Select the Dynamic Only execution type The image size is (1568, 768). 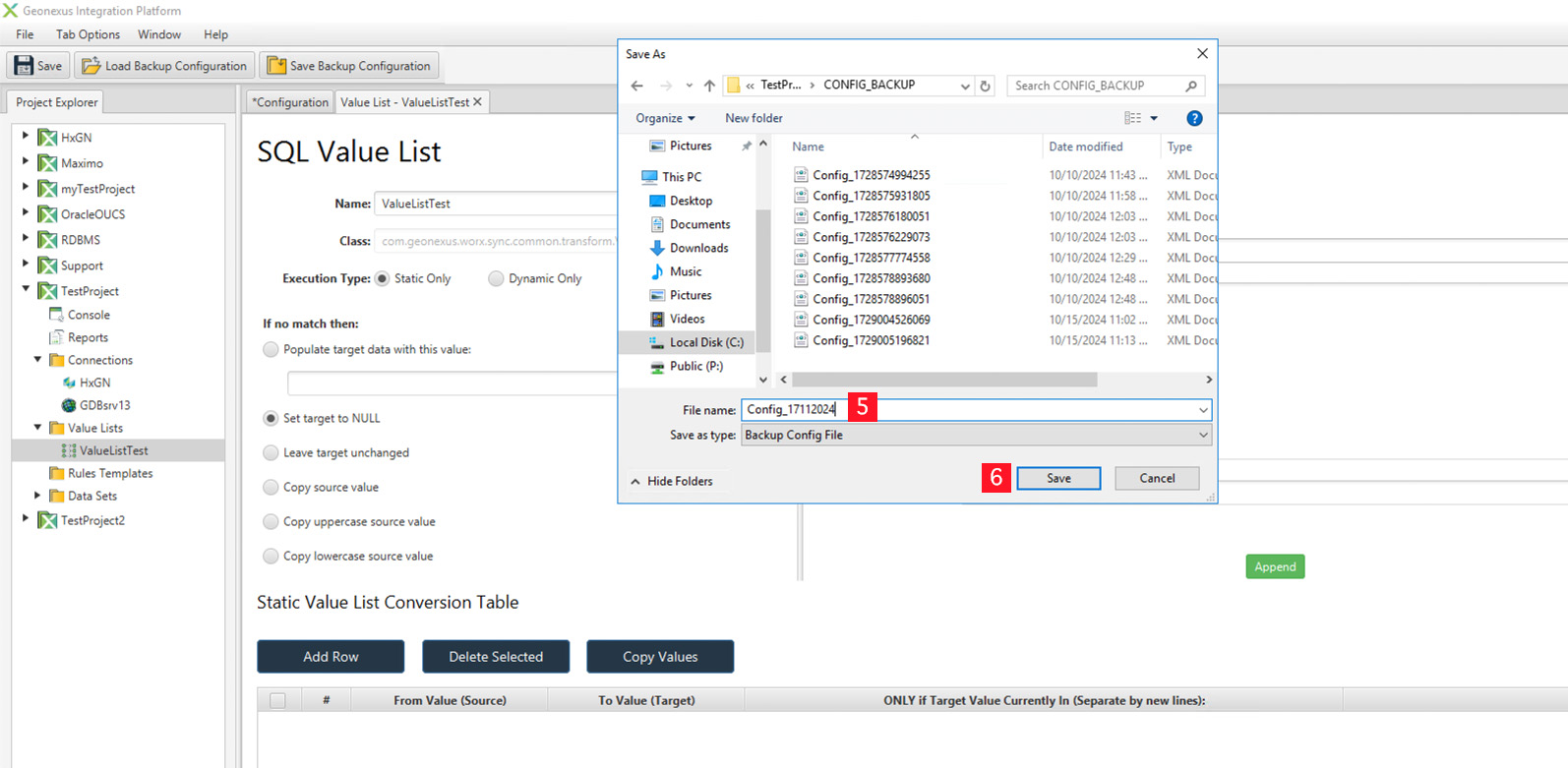pyautogui.click(x=496, y=278)
